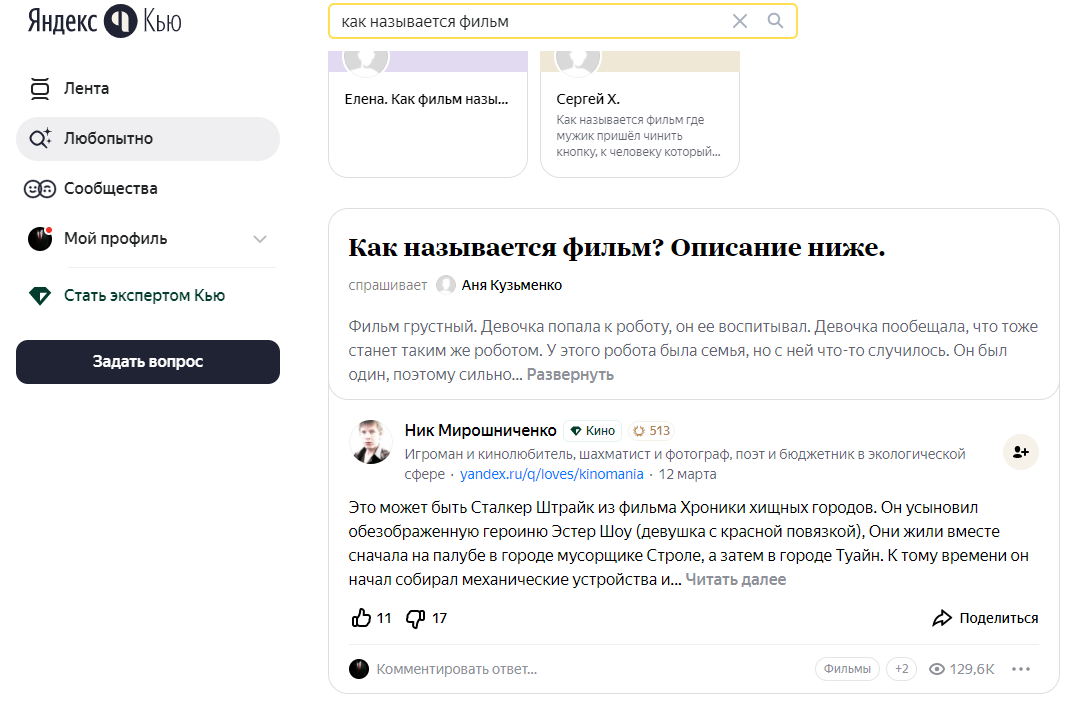Open the three-dot more options menu
Image resolution: width=1081 pixels, height=701 pixels.
click(x=1021, y=669)
